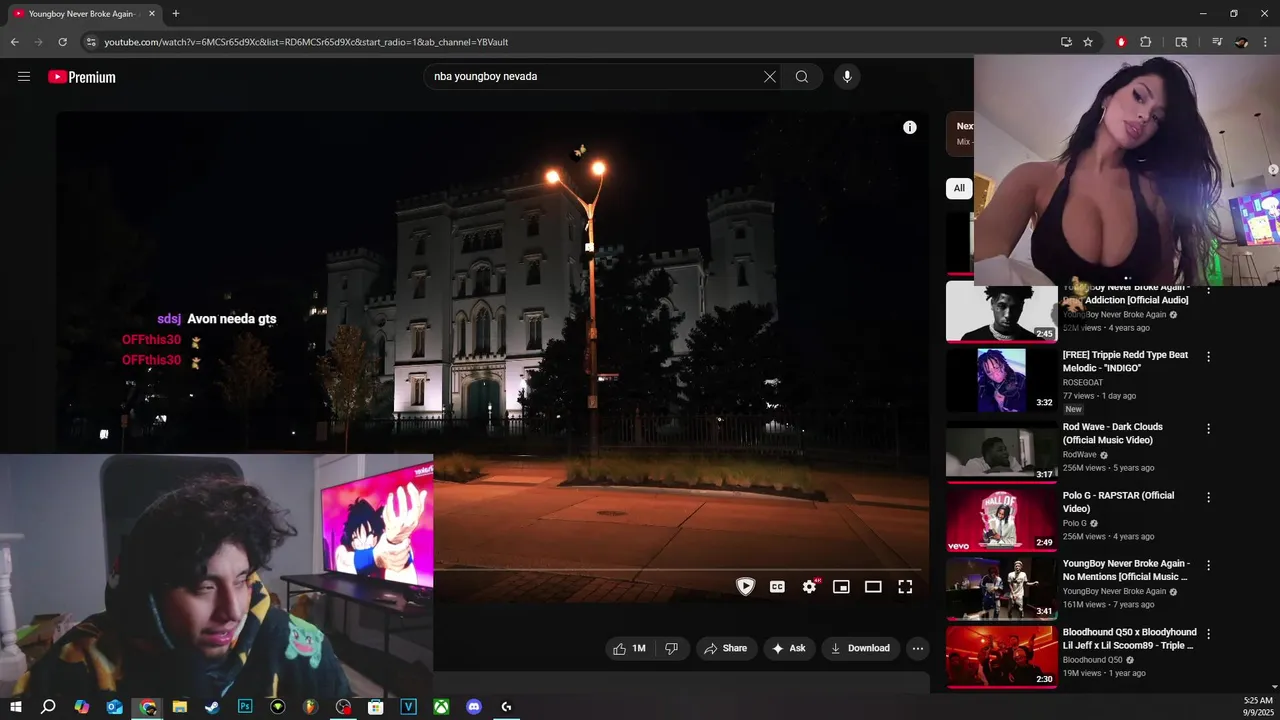Viewport: 1280px width, 720px height.
Task: Play Rod Wave Dark Clouds thumbnail
Action: 1001,450
